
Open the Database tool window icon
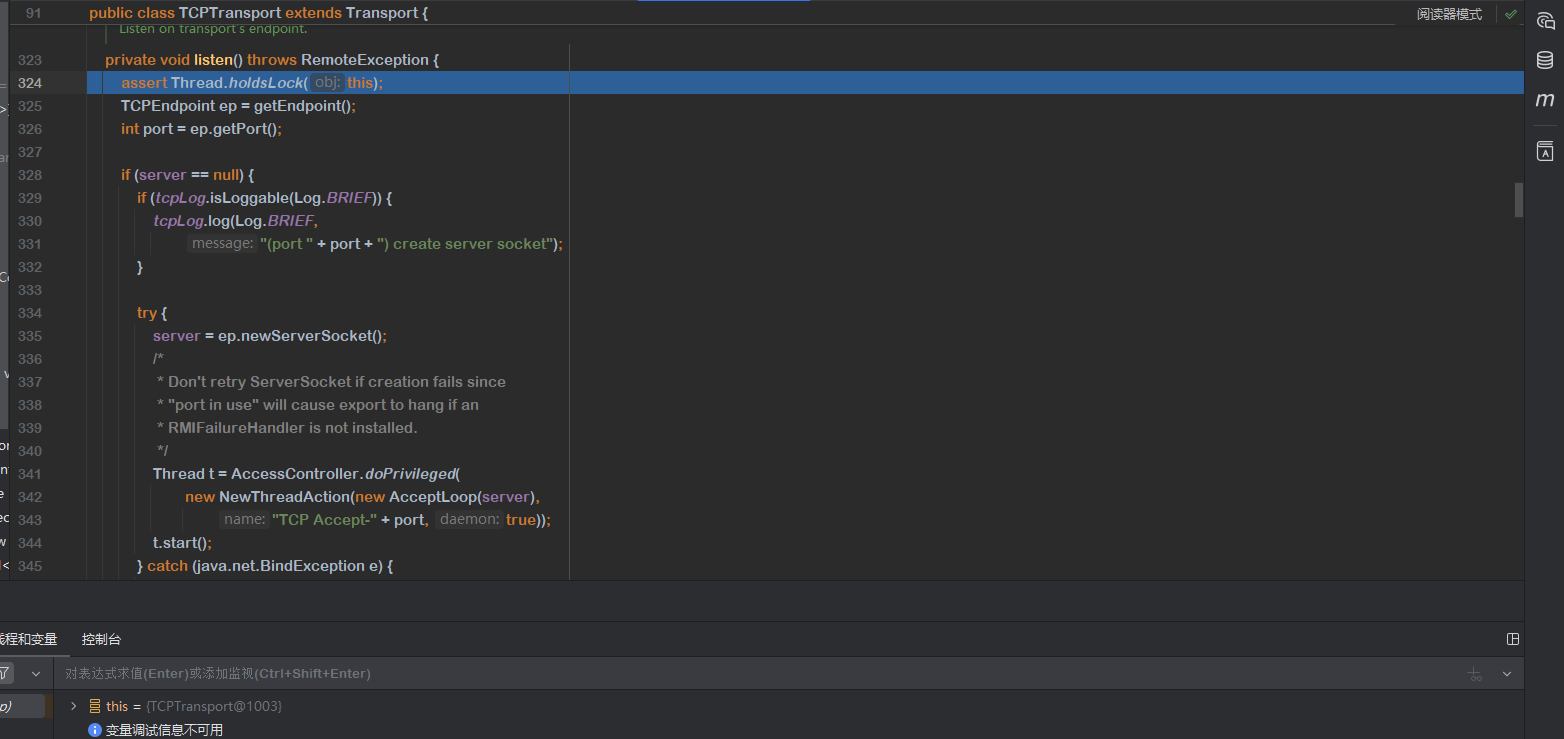[1545, 60]
